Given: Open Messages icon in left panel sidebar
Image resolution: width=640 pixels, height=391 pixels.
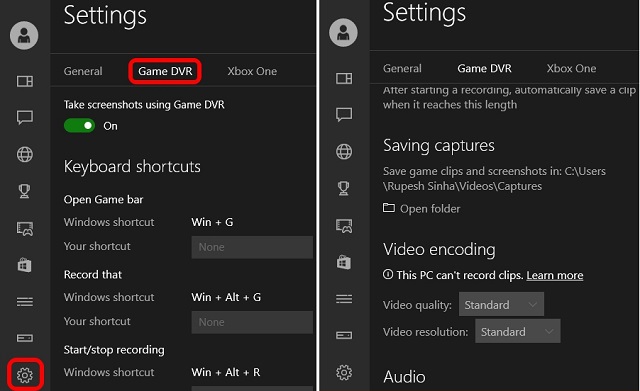Looking at the screenshot, I should click(x=25, y=118).
